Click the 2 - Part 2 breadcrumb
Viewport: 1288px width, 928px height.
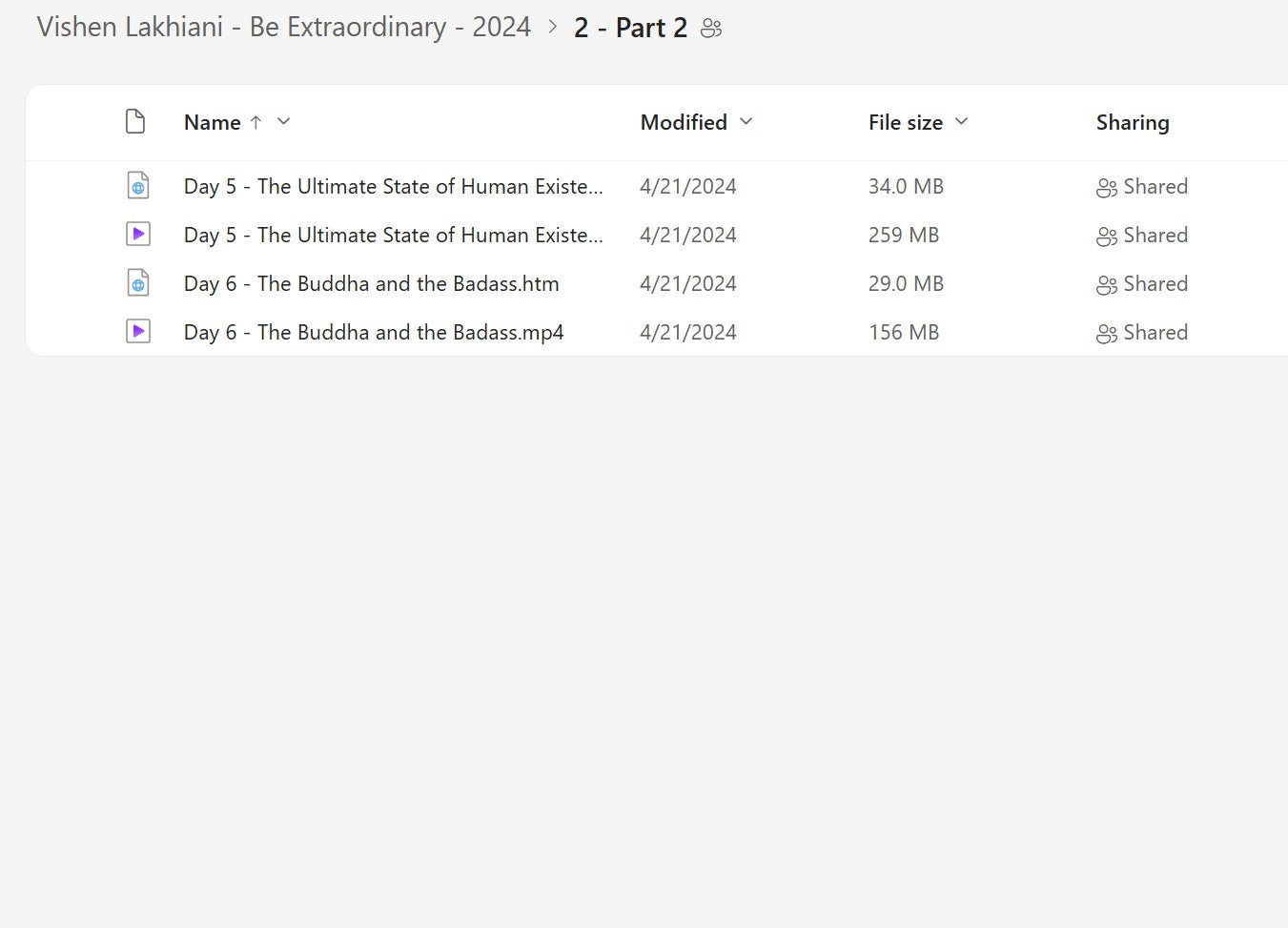coord(630,28)
